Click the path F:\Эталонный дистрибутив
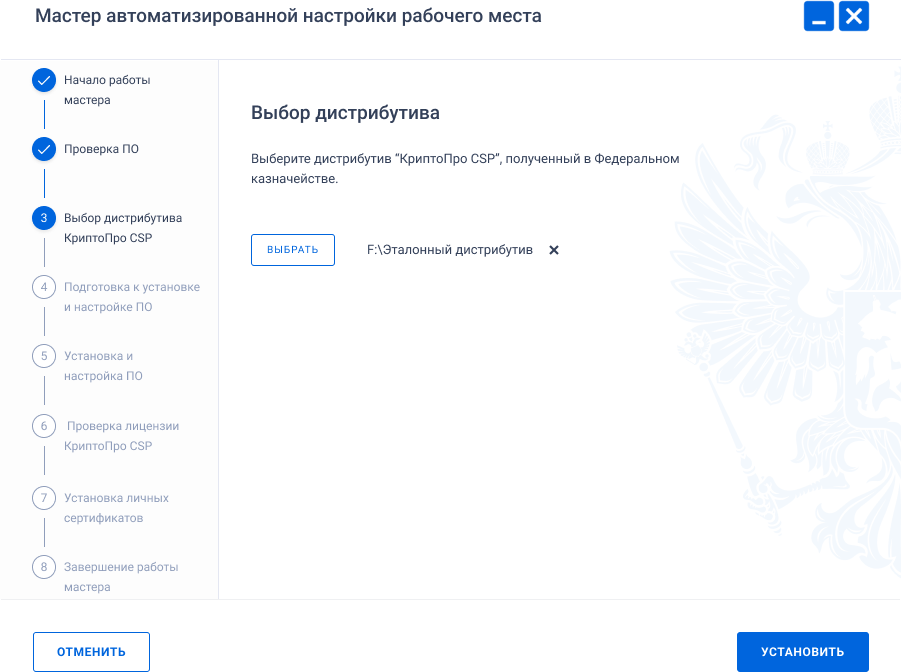Viewport: 901px width, 672px height. tap(450, 250)
